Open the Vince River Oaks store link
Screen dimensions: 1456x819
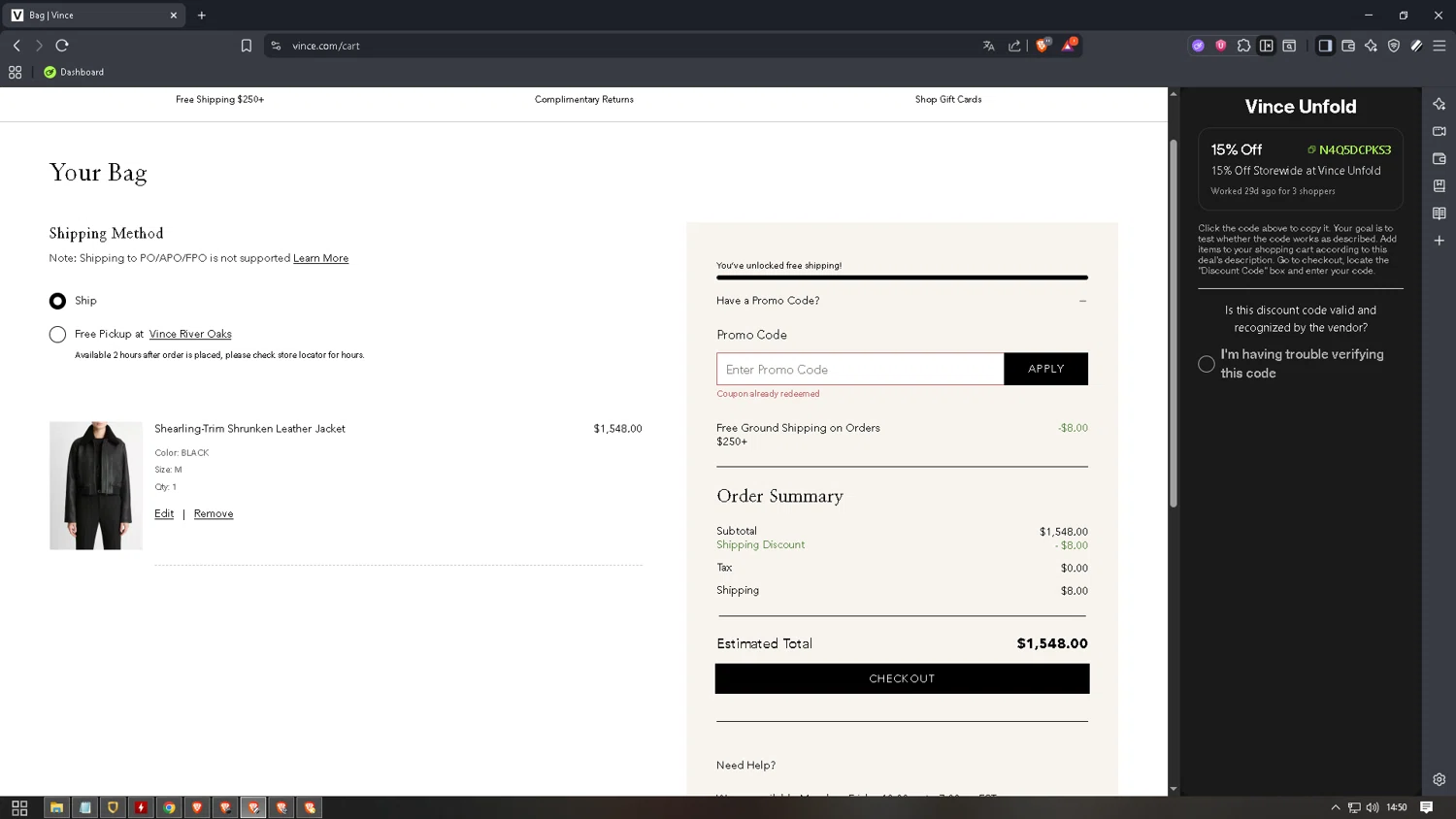pyautogui.click(x=190, y=334)
